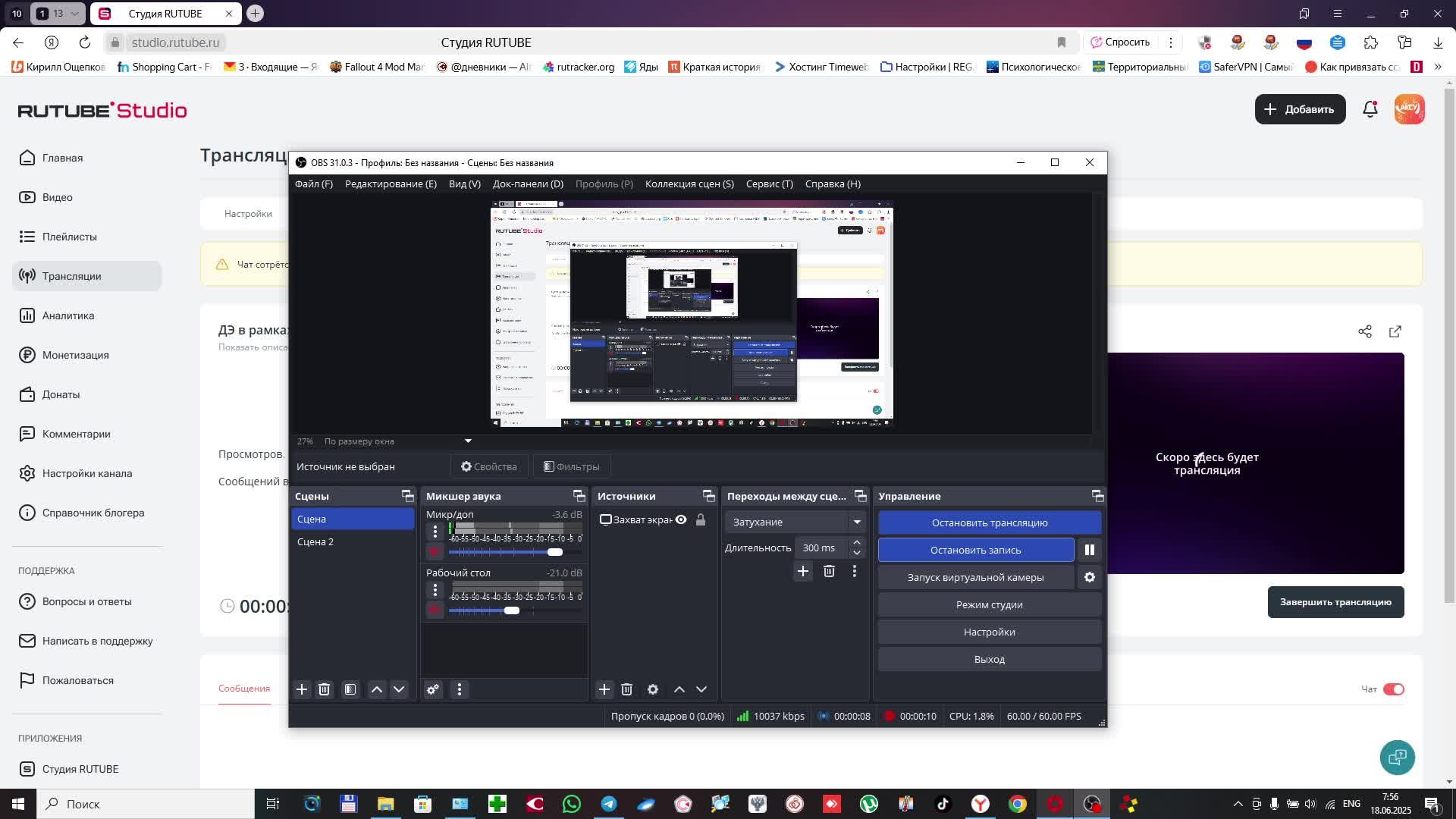Open audio mixer three-dot menu at bottom

coord(460,689)
